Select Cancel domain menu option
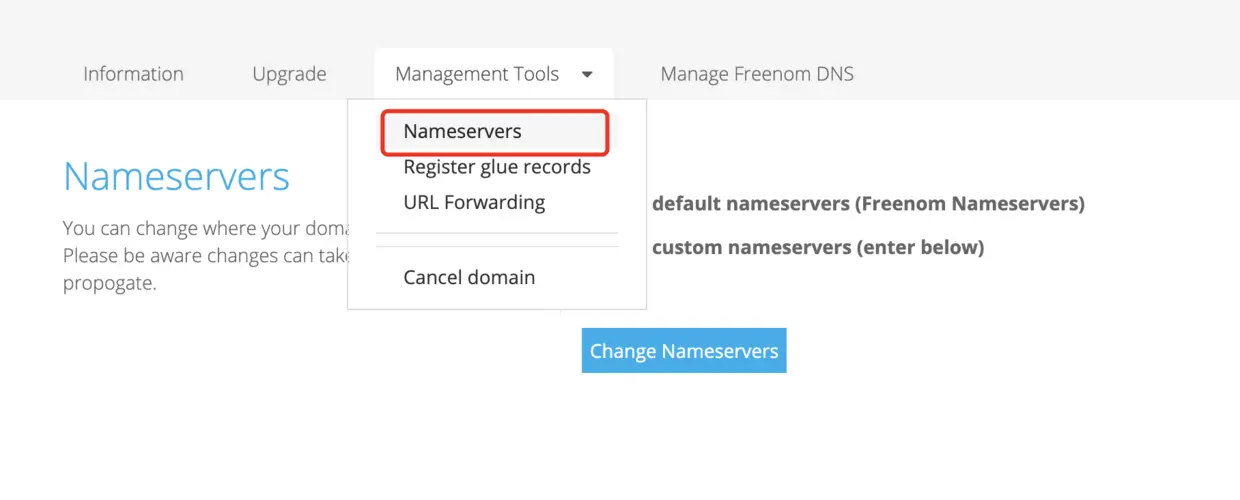 (469, 277)
